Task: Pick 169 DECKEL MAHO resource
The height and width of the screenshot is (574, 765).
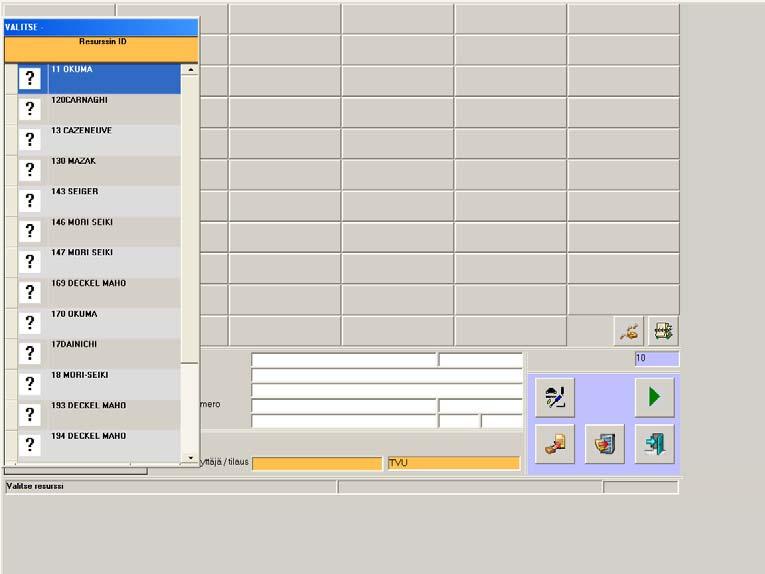Action: (100, 293)
